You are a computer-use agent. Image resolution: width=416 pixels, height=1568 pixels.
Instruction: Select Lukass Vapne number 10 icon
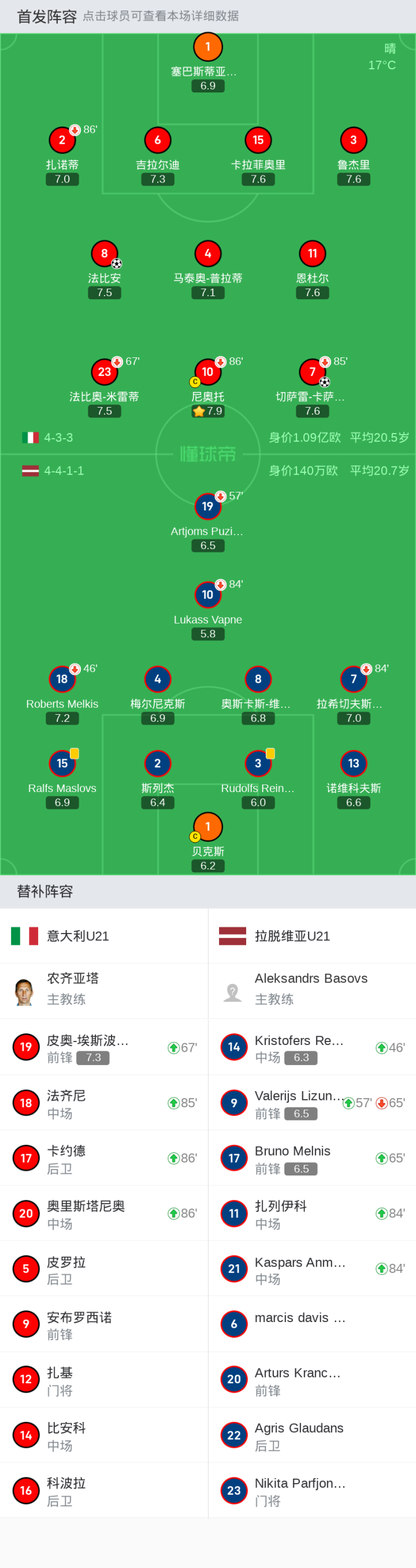[x=207, y=595]
